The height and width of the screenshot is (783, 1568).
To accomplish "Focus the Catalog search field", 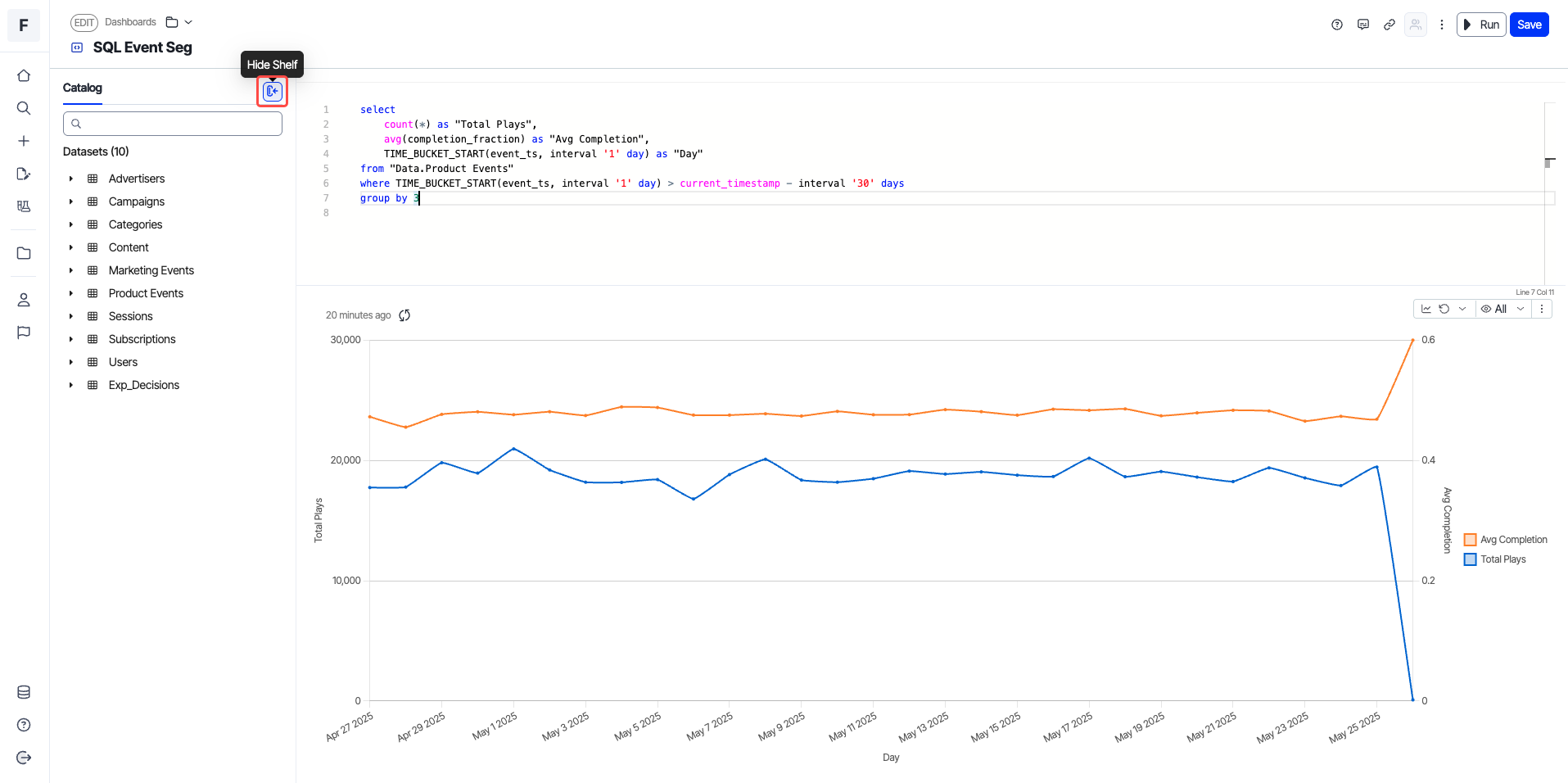I will point(173,124).
